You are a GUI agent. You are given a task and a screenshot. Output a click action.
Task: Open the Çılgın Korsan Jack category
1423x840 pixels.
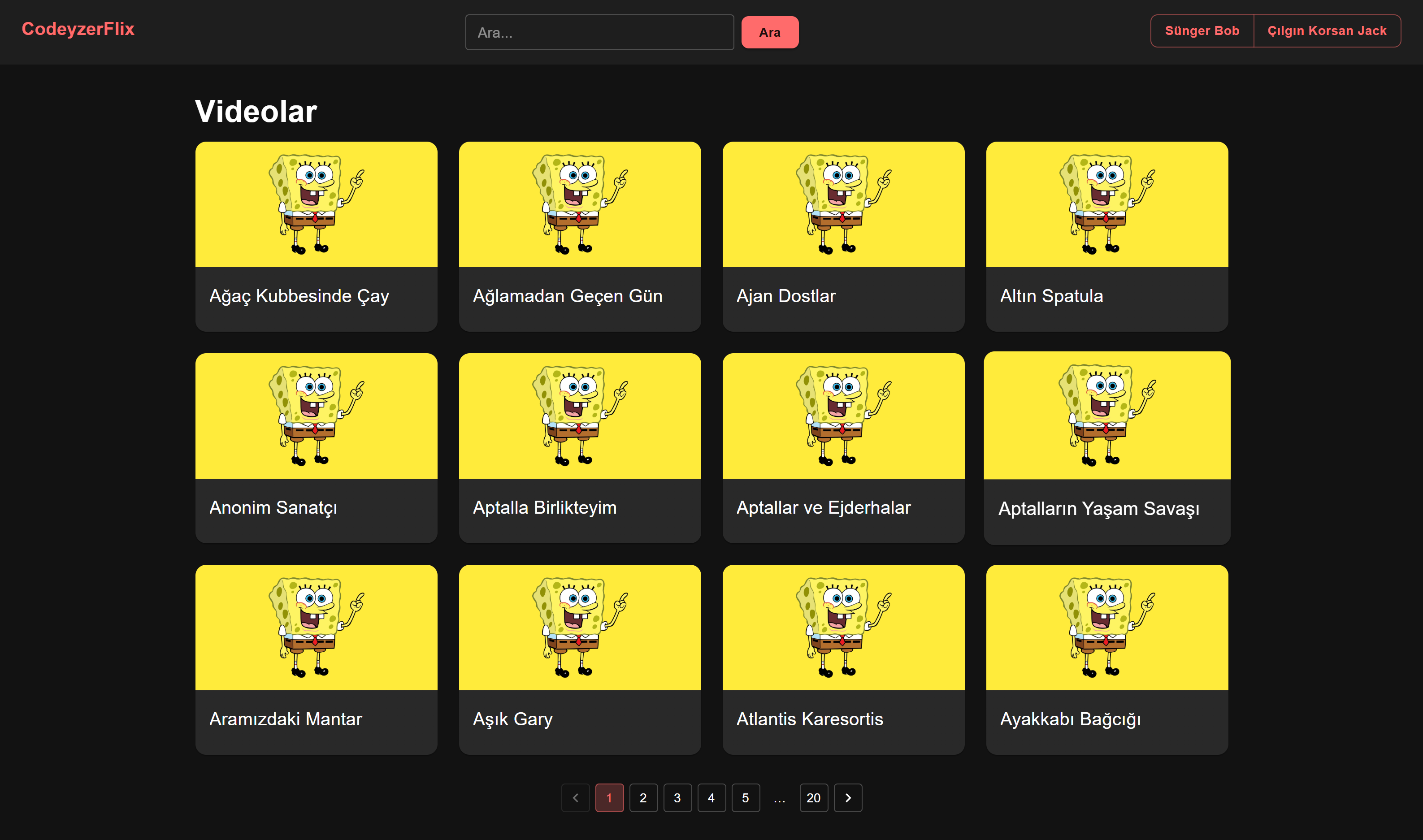[x=1327, y=30]
